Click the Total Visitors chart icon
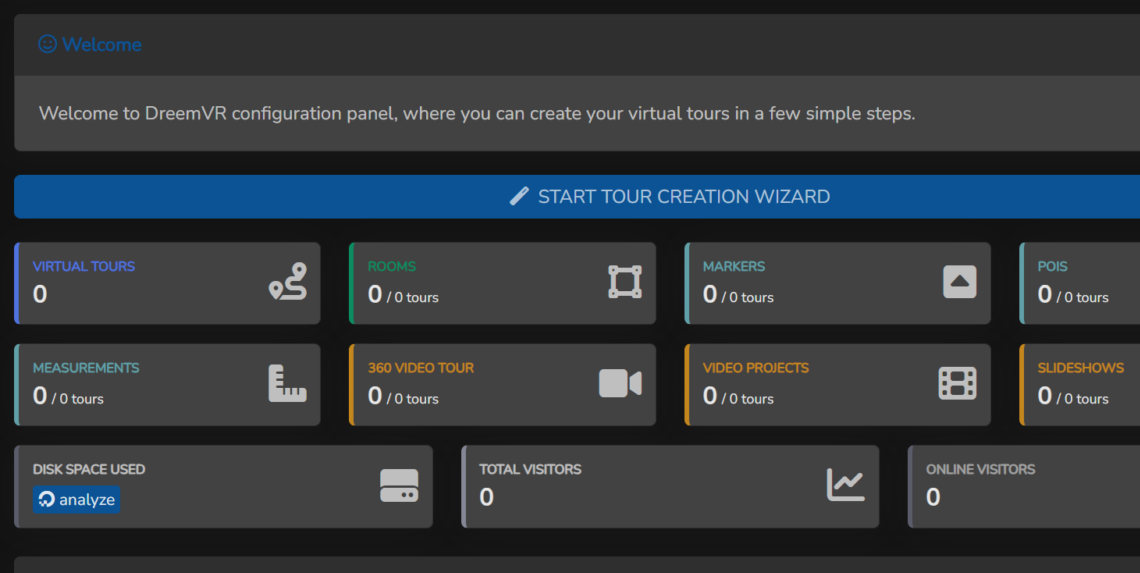The height and width of the screenshot is (573, 1140). coord(845,485)
